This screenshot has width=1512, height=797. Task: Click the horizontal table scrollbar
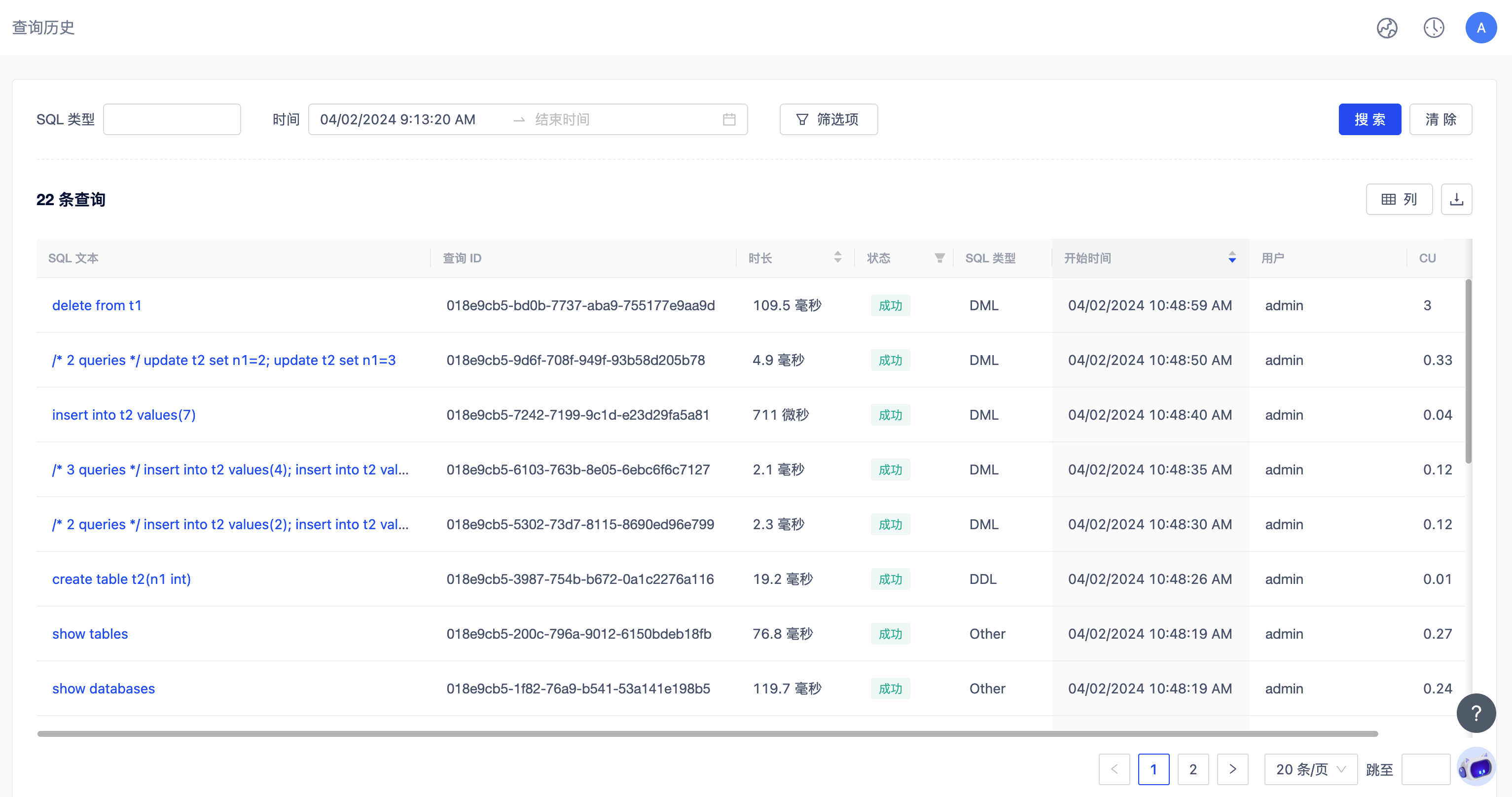[707, 733]
